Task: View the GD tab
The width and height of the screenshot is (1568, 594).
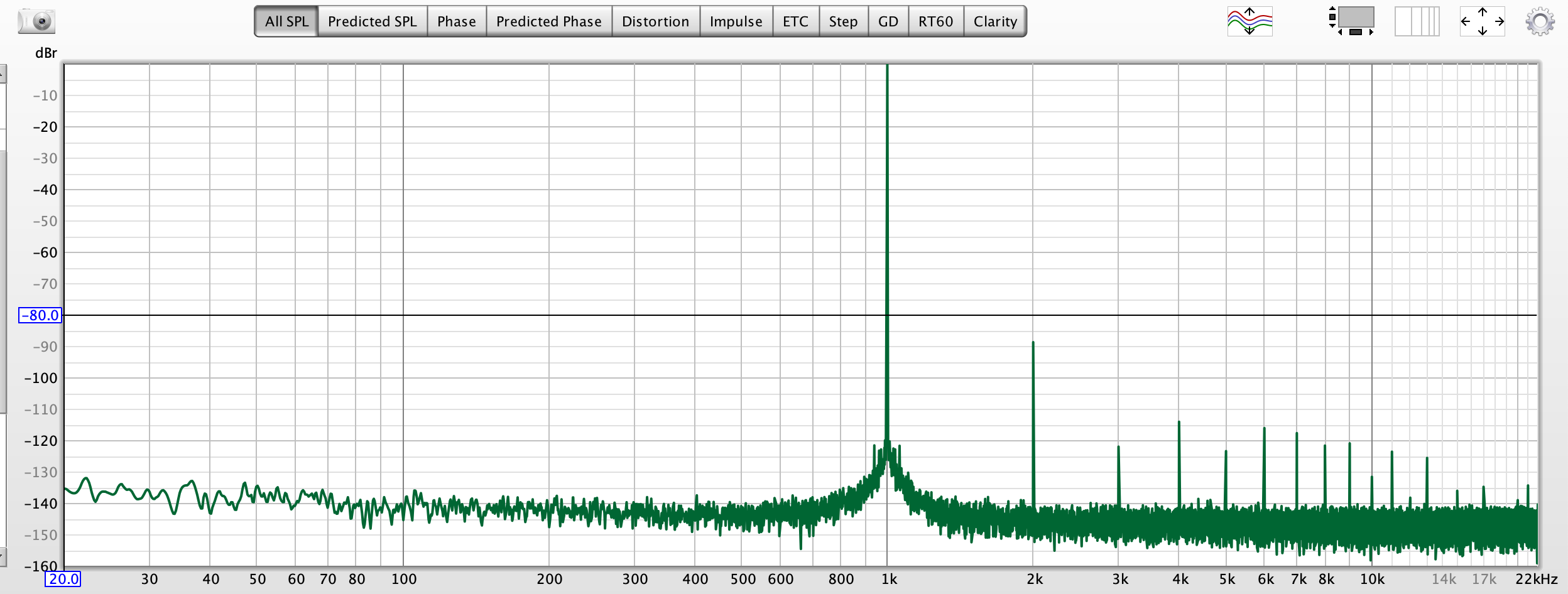Action: [888, 21]
